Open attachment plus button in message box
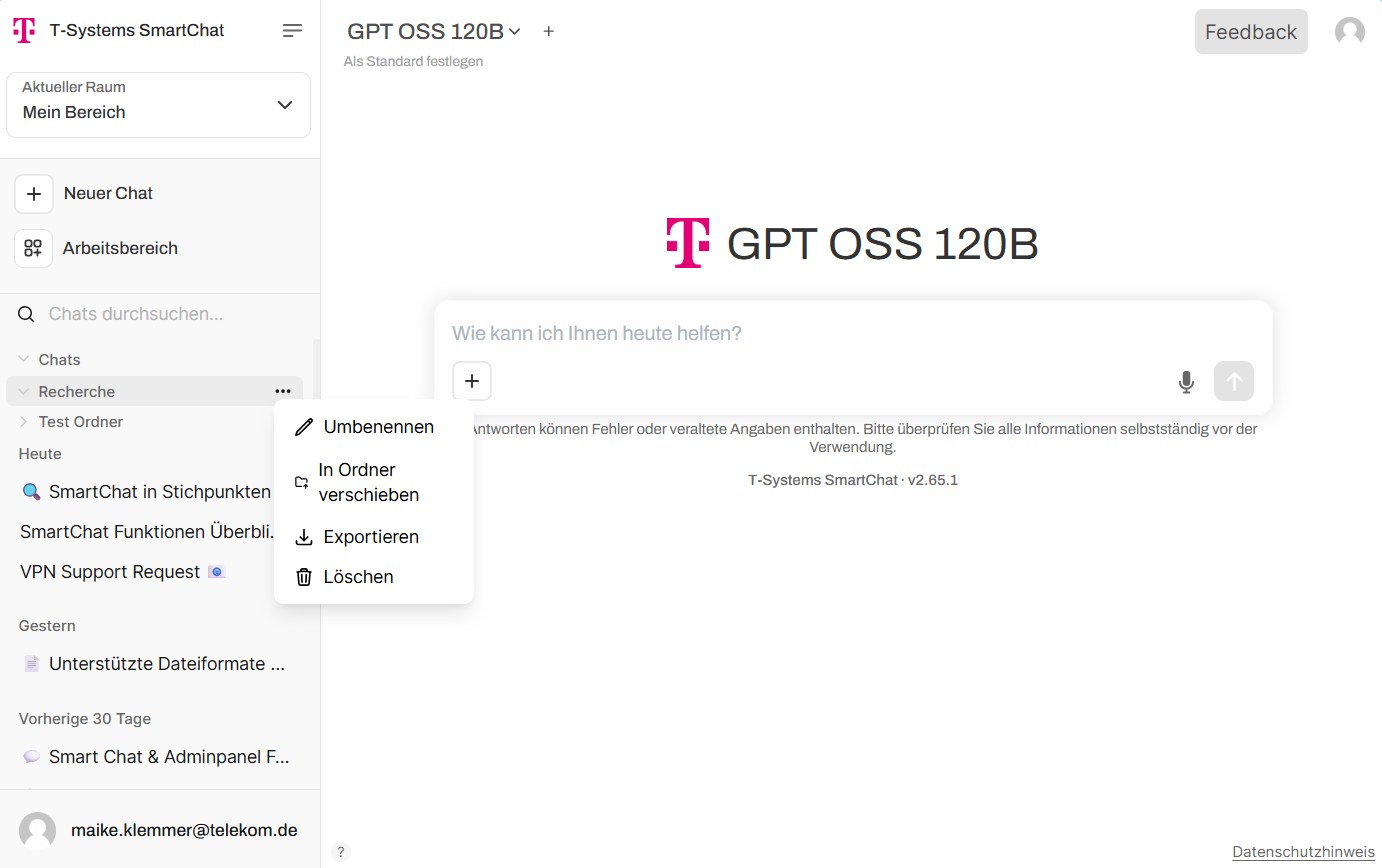Viewport: 1382px width, 868px height. pos(472,381)
